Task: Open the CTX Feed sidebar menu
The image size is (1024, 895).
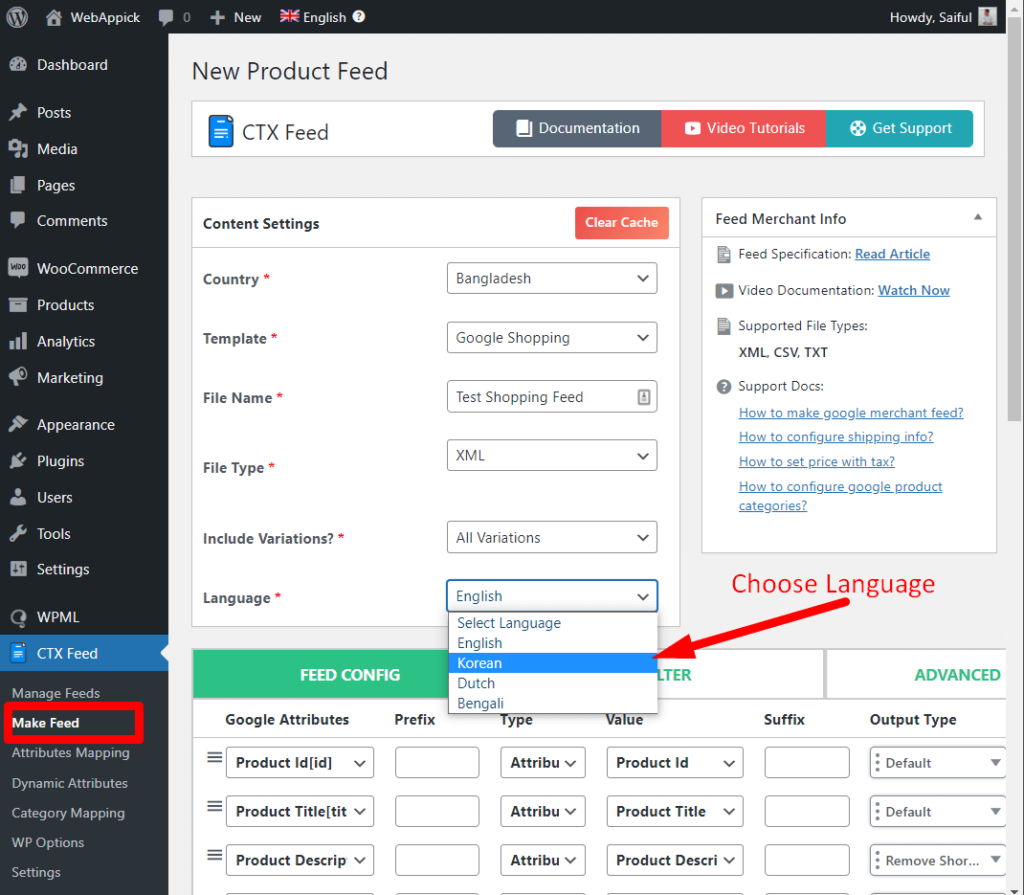Action: [84, 653]
